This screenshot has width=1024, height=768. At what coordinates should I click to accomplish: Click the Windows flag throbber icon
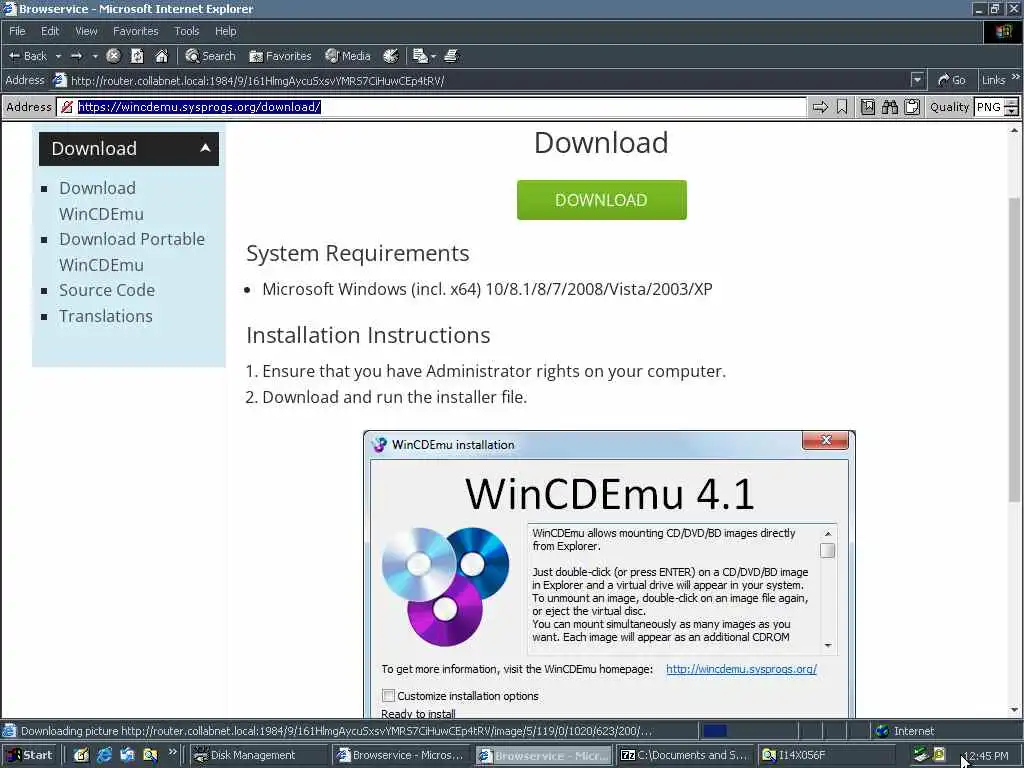click(x=1004, y=31)
